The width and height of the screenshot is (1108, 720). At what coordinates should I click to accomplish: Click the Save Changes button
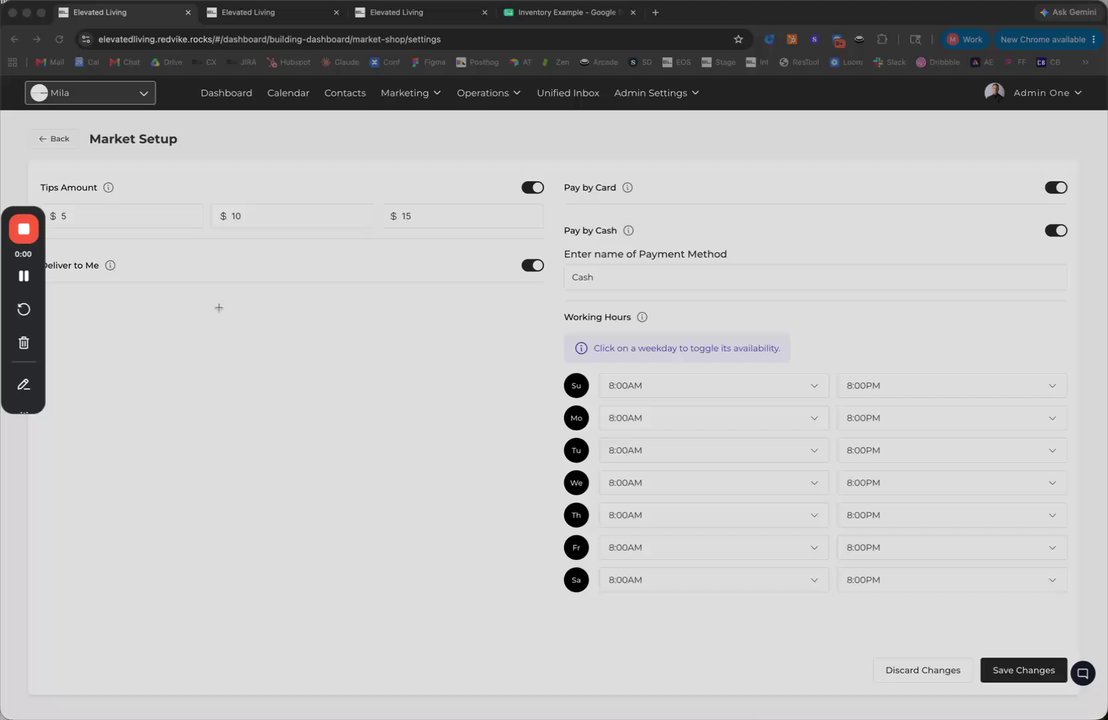1023,670
